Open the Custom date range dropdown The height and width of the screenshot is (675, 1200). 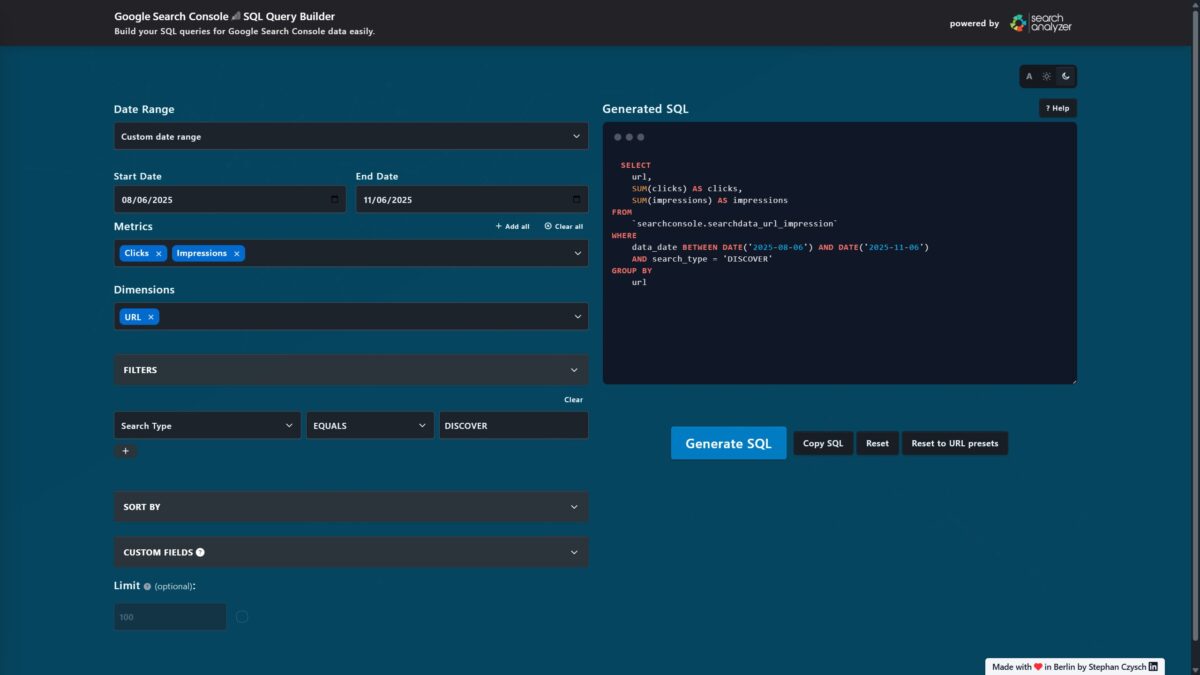tap(350, 136)
